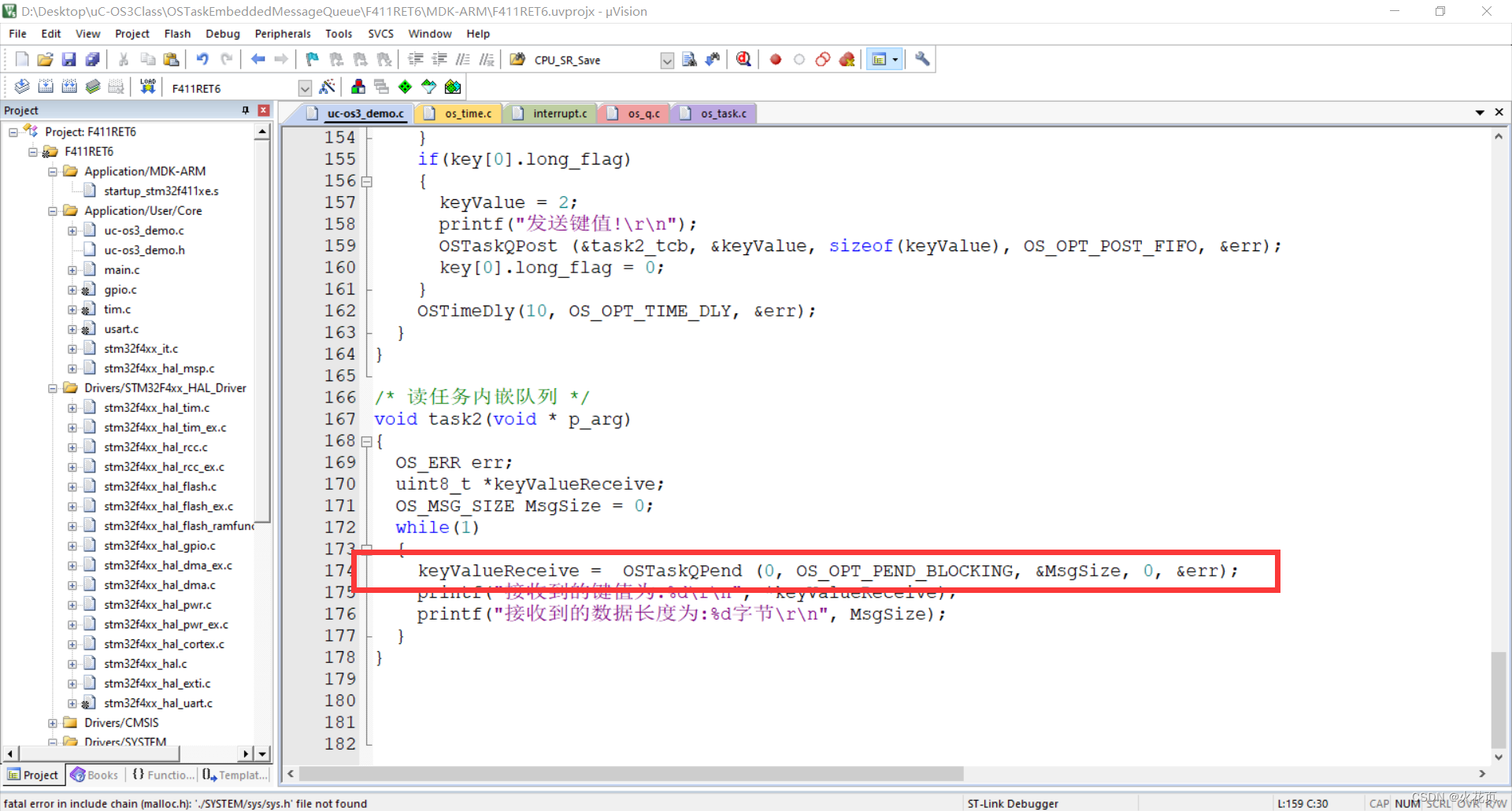The width and height of the screenshot is (1512, 811).
Task: Select stm32f4xx_hal_gpio.c in the tree
Action: (159, 546)
